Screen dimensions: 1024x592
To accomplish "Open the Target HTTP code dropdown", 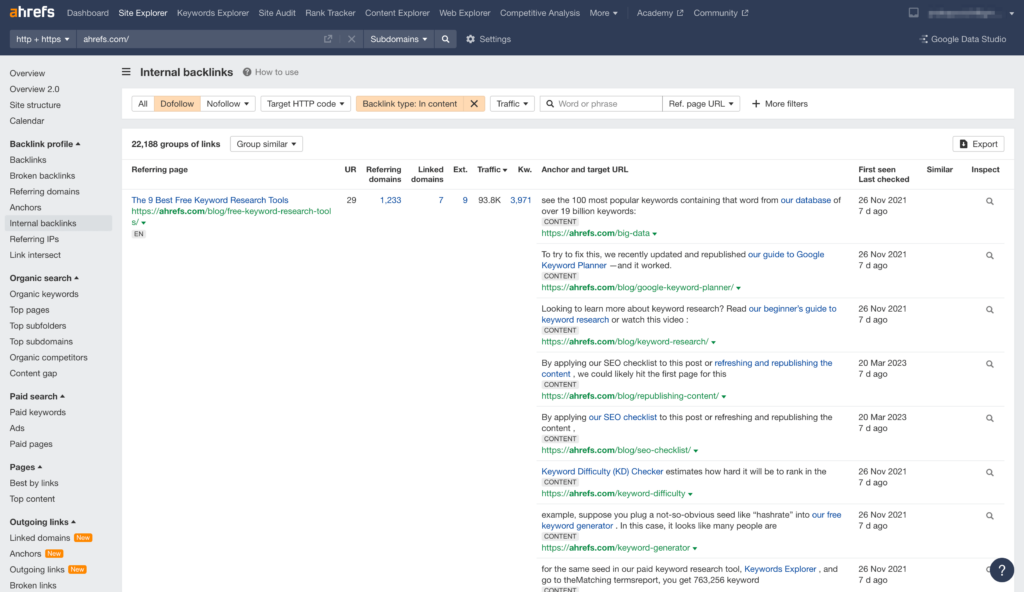I will [306, 104].
